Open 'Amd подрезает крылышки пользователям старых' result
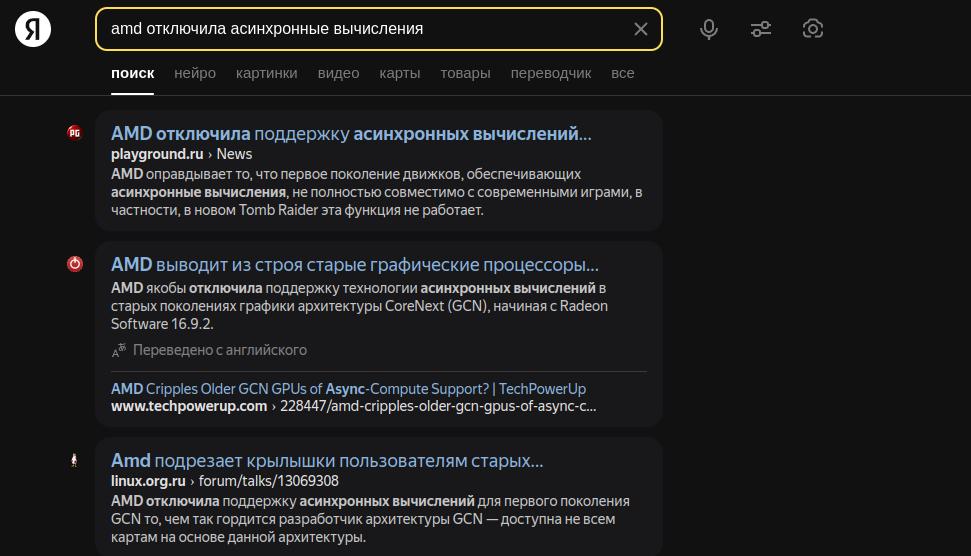This screenshot has height=556, width=971. 327,461
